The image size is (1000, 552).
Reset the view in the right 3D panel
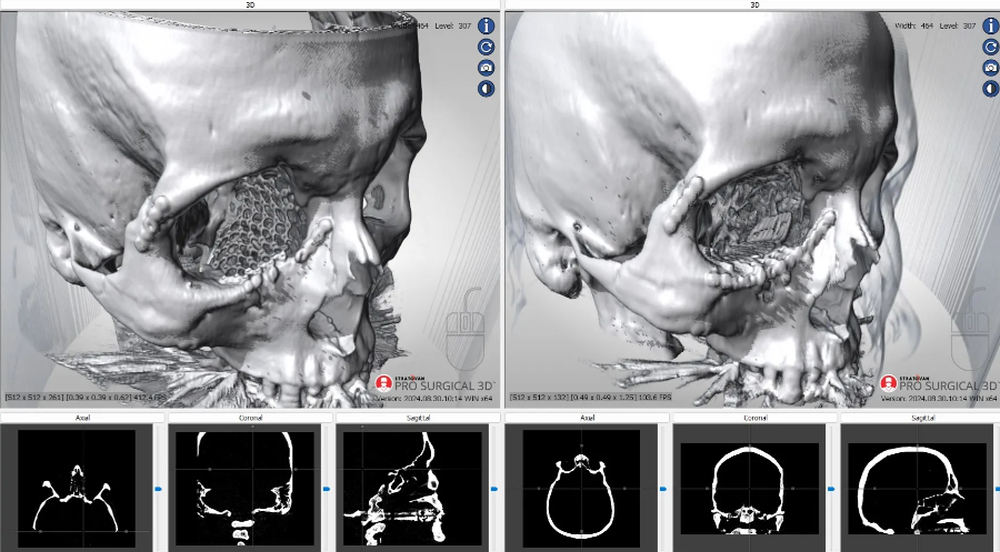[x=991, y=47]
